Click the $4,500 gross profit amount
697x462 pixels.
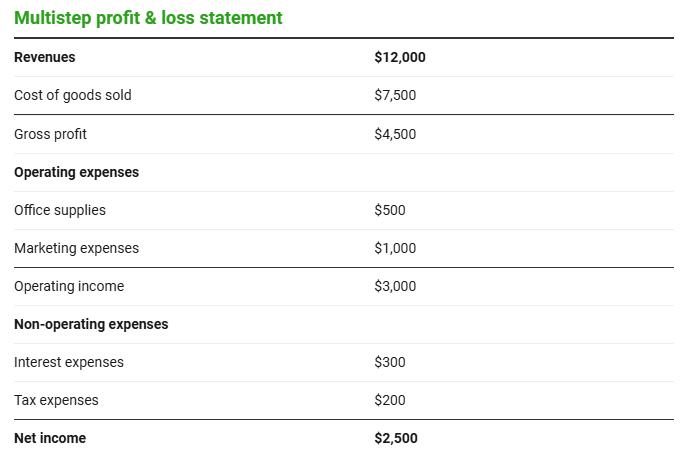(x=395, y=134)
